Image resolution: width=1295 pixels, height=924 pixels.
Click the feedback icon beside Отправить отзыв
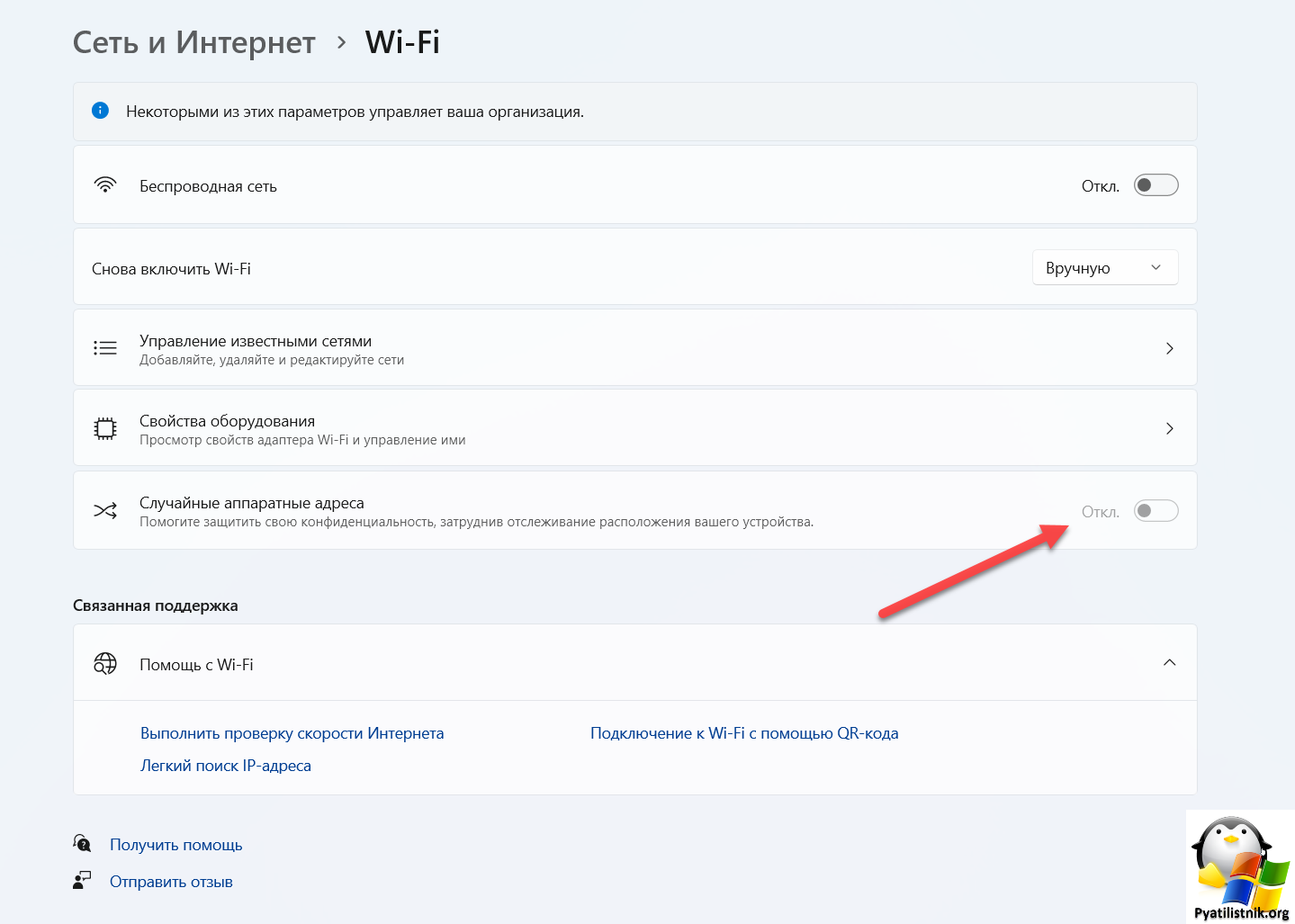coord(82,880)
